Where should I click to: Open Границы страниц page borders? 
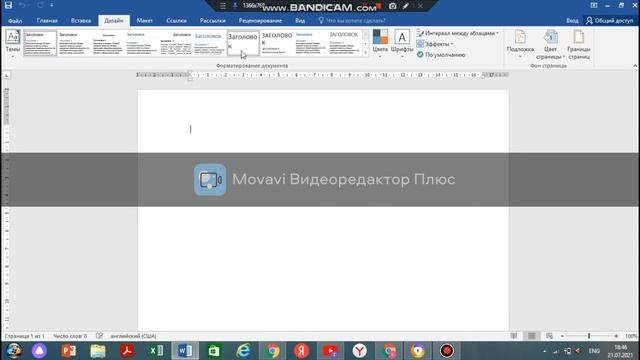[579, 44]
